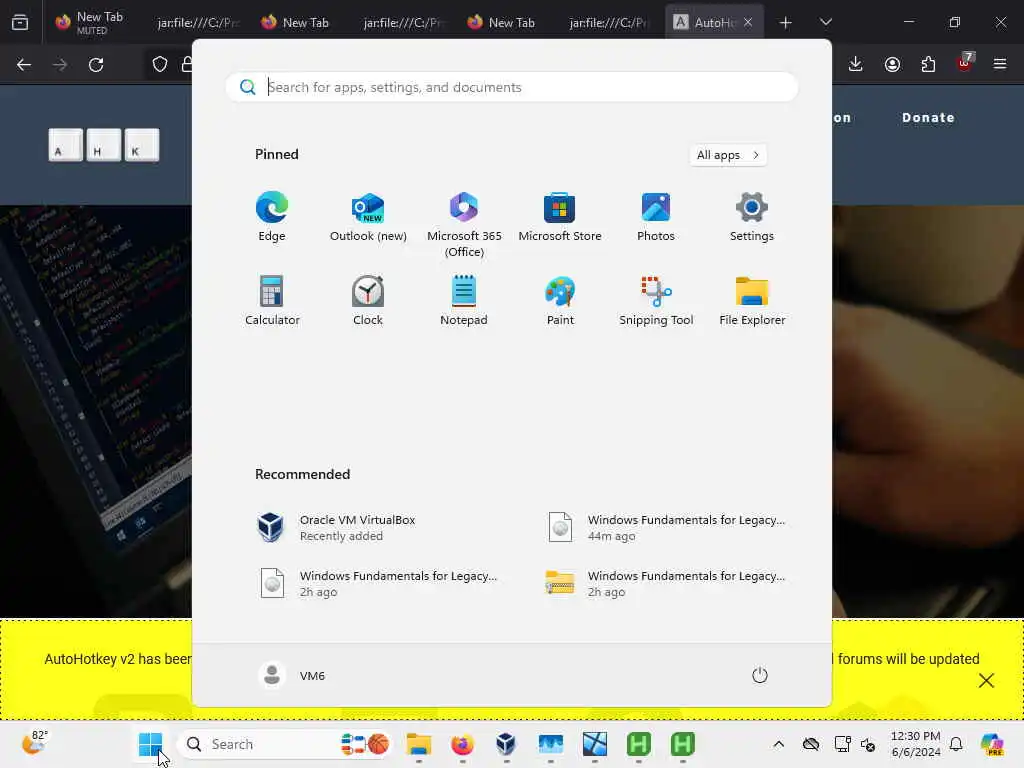1024x768 pixels.
Task: Open the muted volume tray icon
Action: [868, 744]
